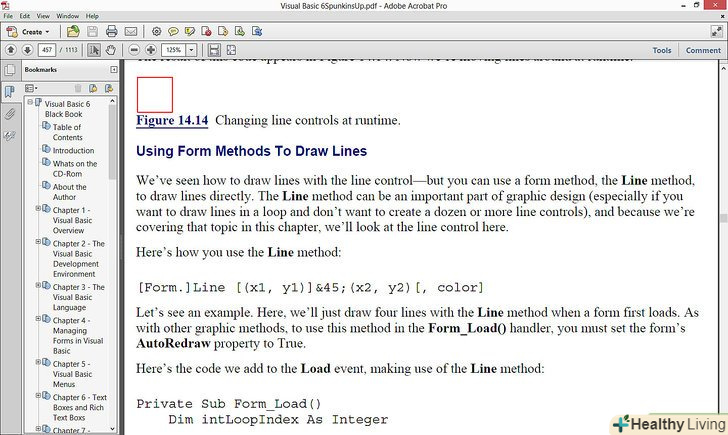Image resolution: width=728 pixels, height=435 pixels.
Task: Zoom out with the minus button
Action: [134, 50]
